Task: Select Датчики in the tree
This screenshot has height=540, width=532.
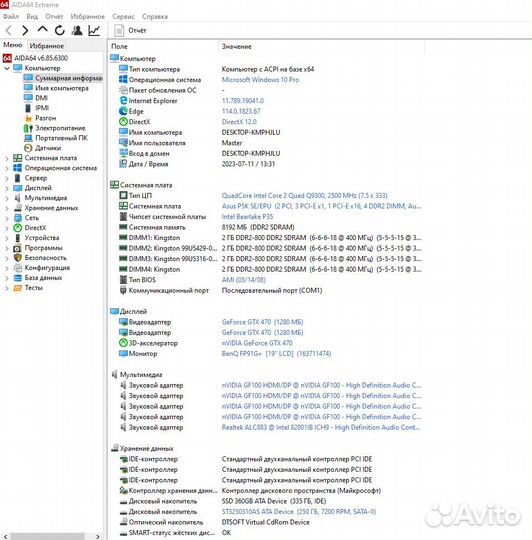Action: coord(48,148)
